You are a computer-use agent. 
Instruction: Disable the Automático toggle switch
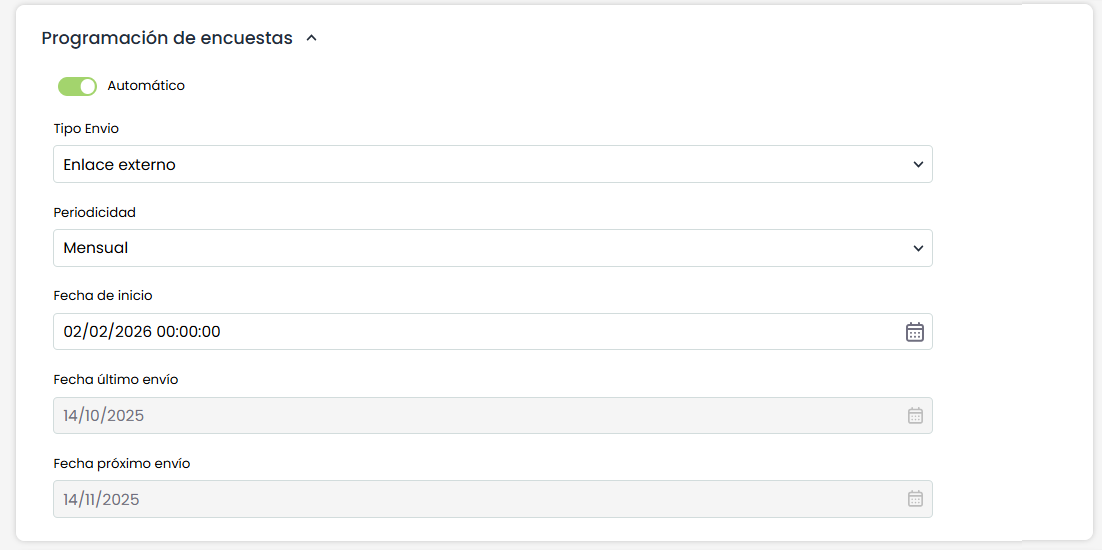(77, 86)
